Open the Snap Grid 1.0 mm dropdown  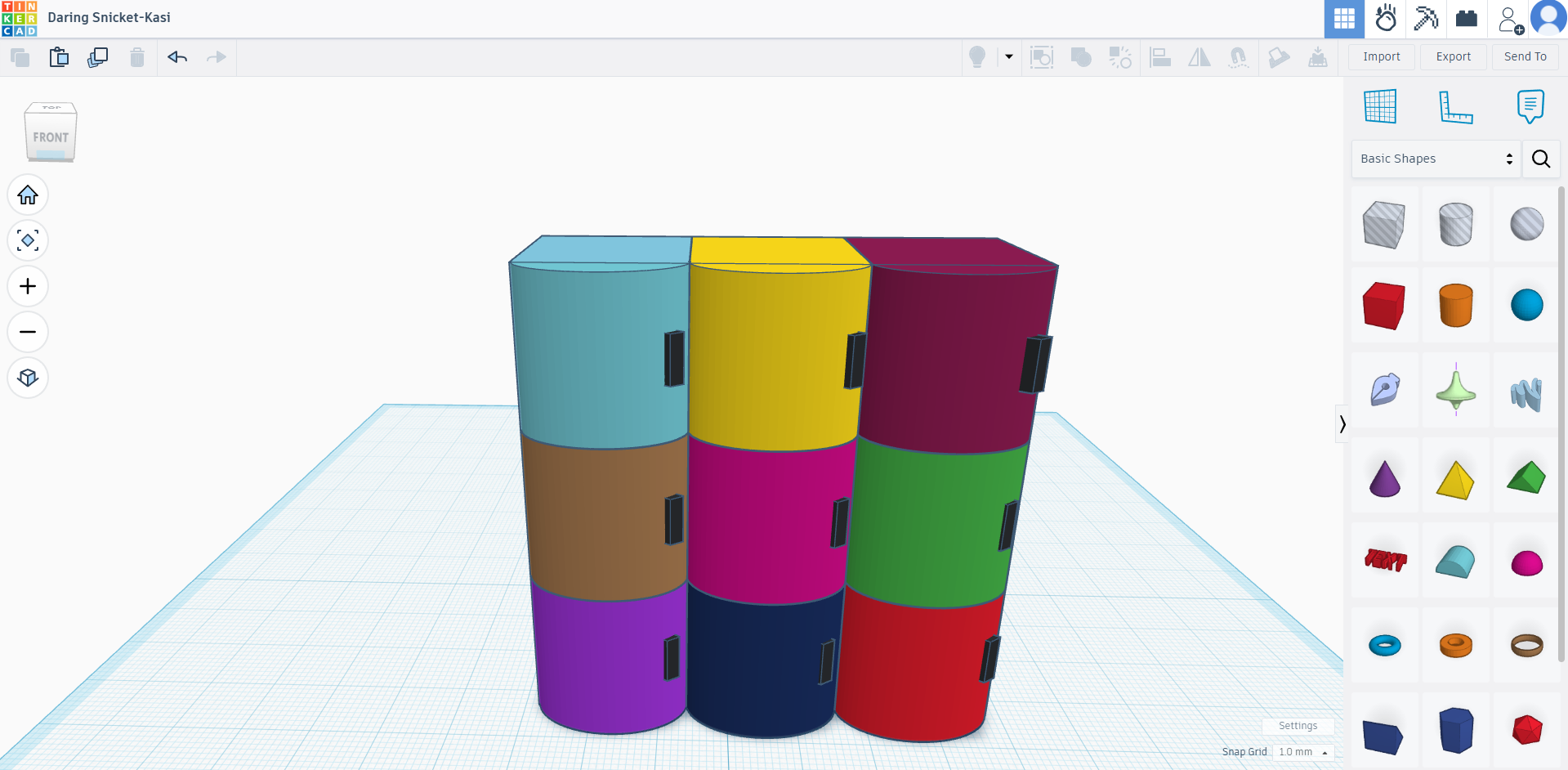[1303, 752]
